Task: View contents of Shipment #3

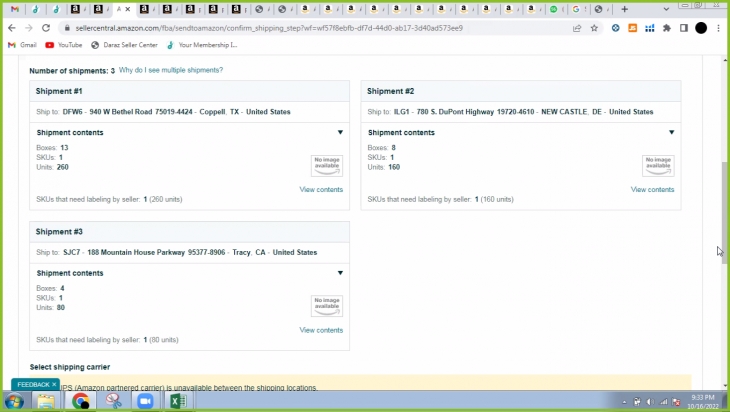Action: click(321, 330)
